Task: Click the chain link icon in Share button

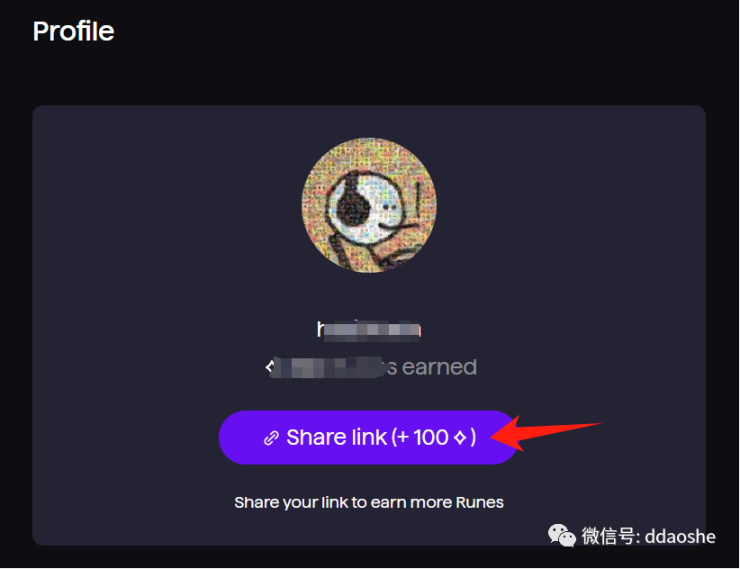Action: tap(271, 438)
